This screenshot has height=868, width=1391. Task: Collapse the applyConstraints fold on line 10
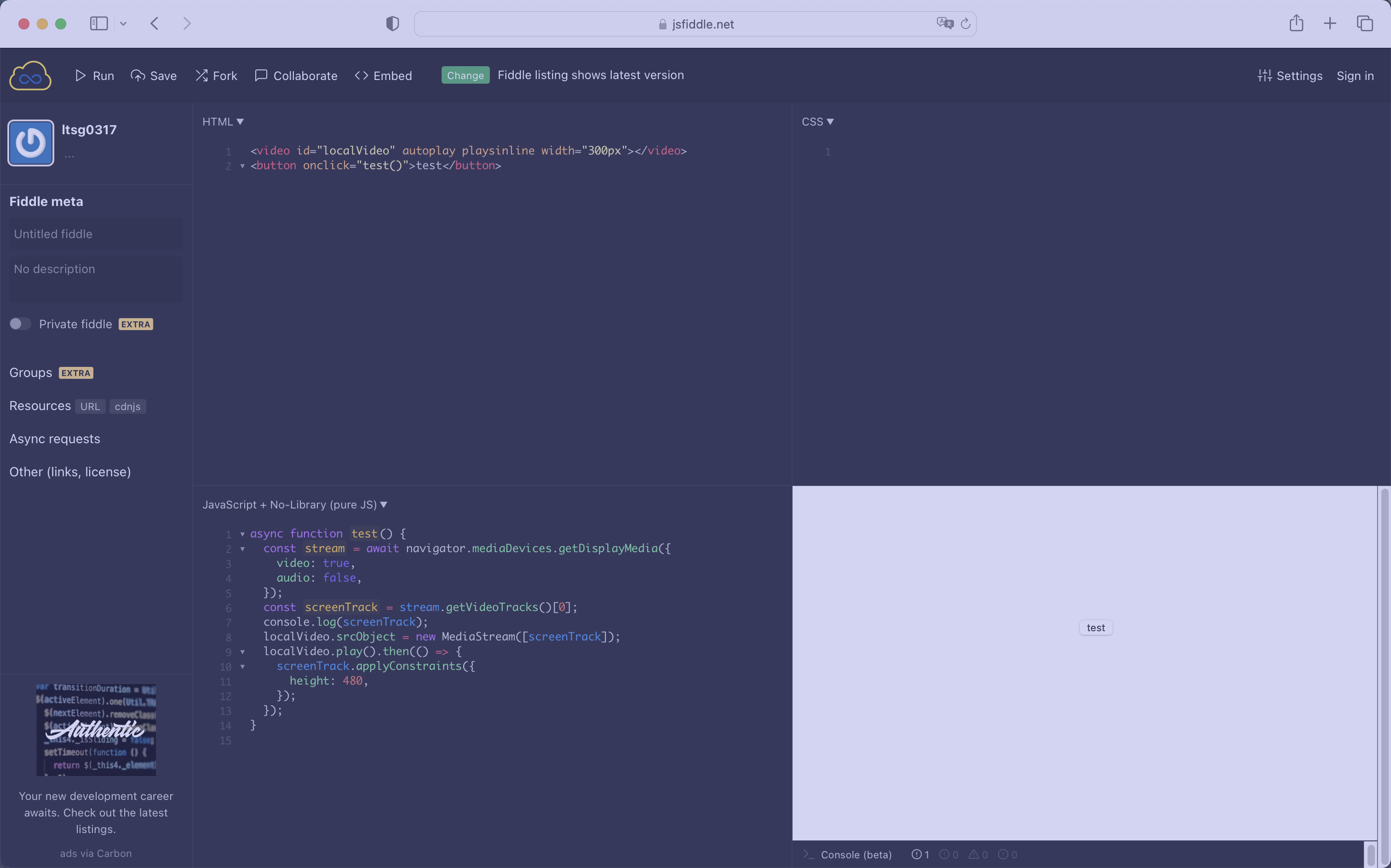242,667
